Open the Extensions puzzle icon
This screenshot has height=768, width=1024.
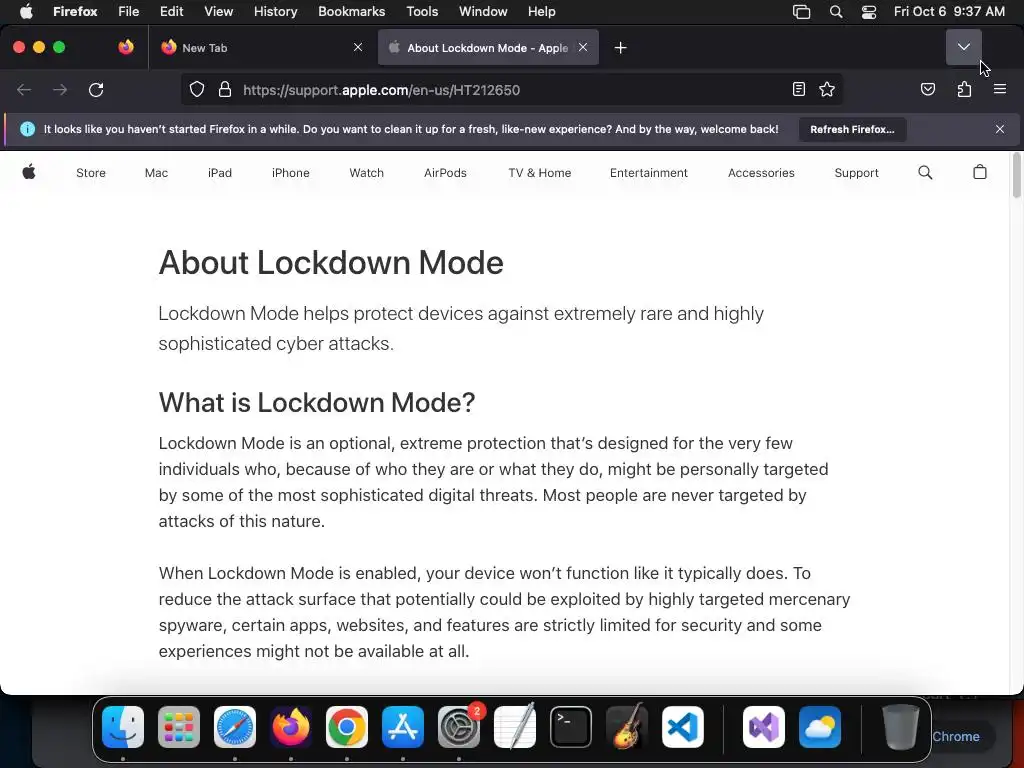[x=964, y=89]
